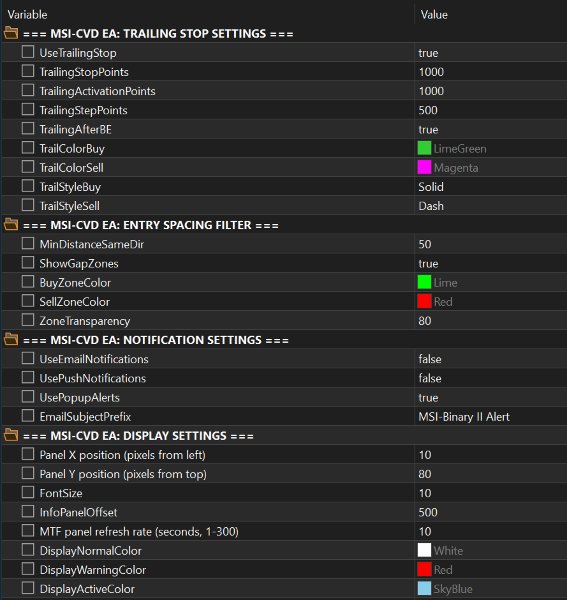This screenshot has width=567, height=600.
Task: Edit the TrailingStopPoints value 1000
Action: point(490,72)
